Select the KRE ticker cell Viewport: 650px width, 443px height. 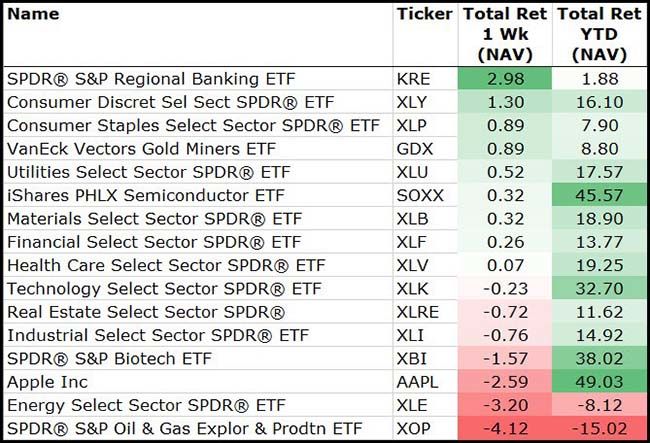coord(415,78)
